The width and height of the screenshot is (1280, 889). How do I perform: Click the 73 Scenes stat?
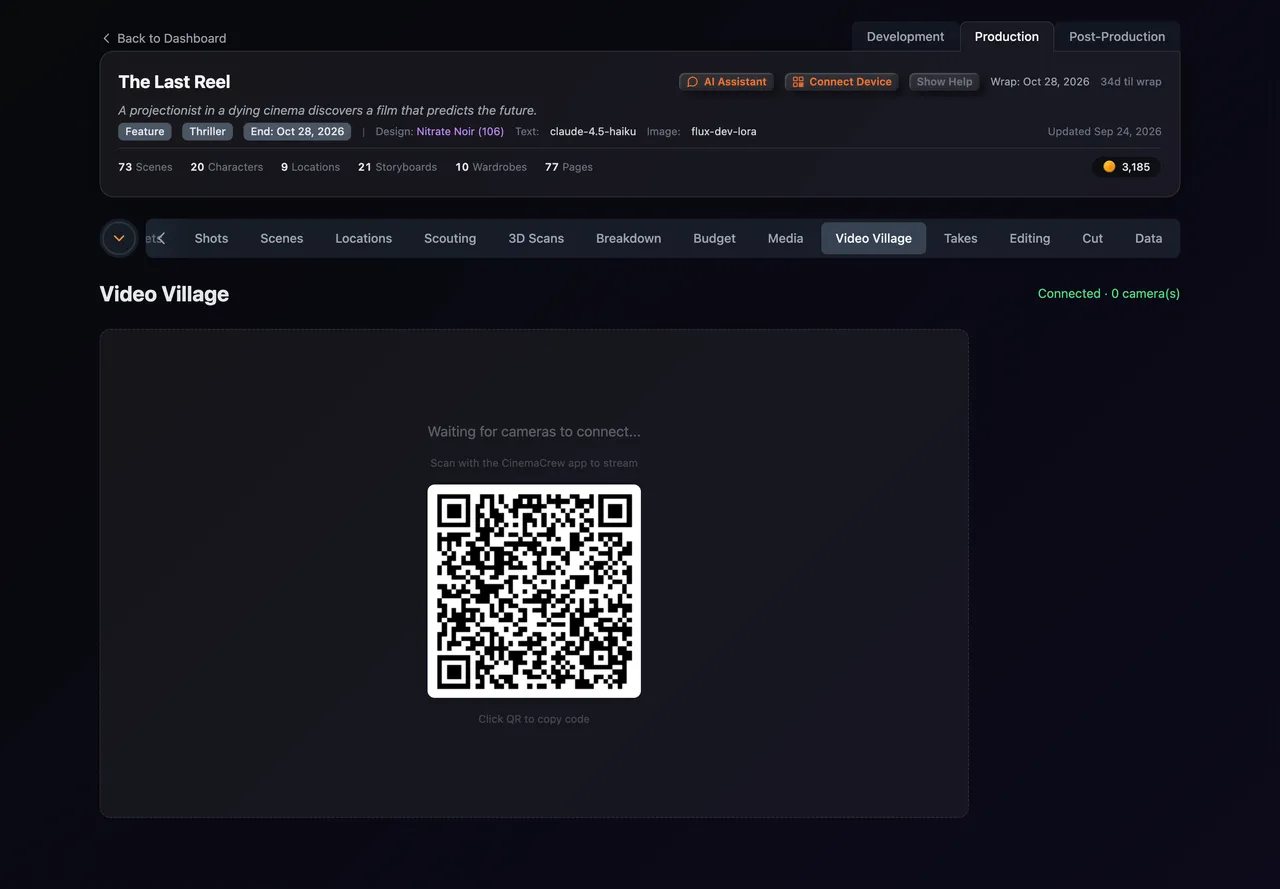tap(145, 167)
